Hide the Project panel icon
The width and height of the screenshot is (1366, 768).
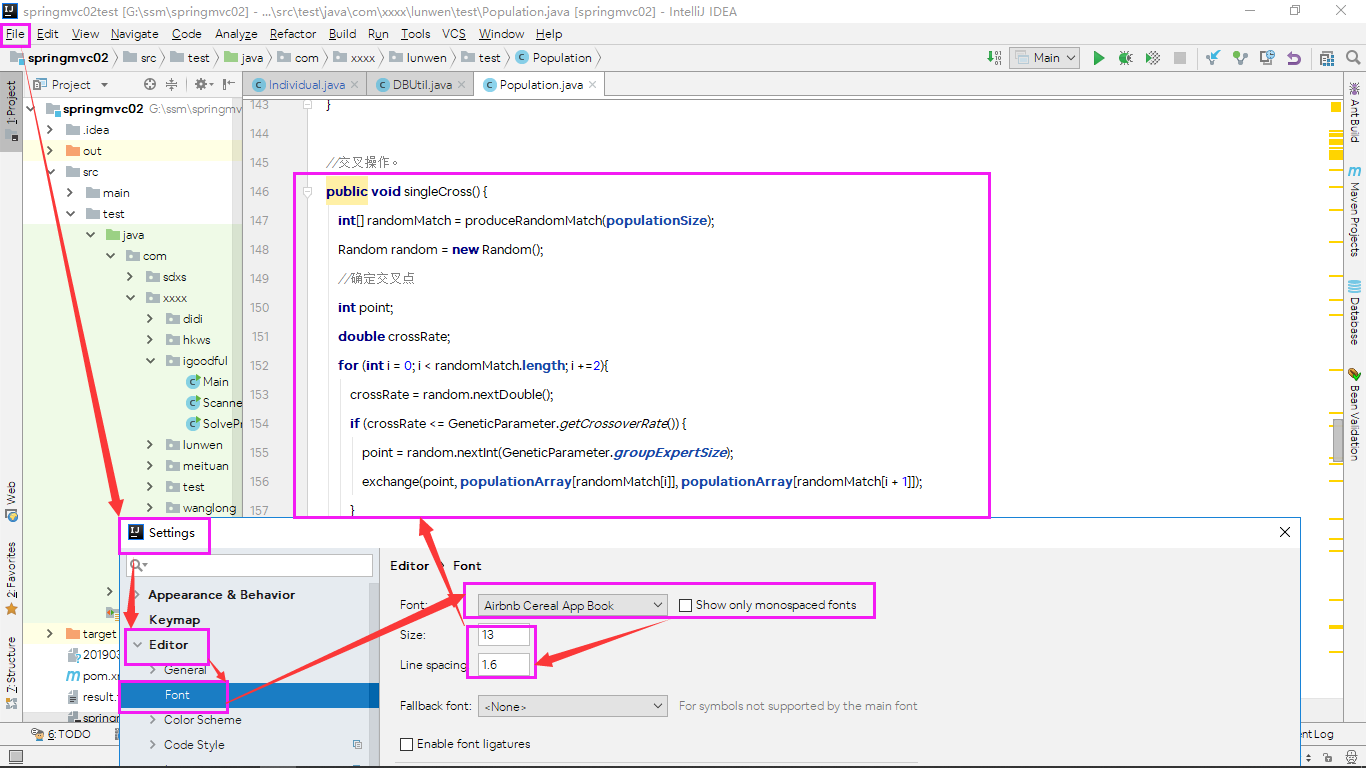click(229, 85)
